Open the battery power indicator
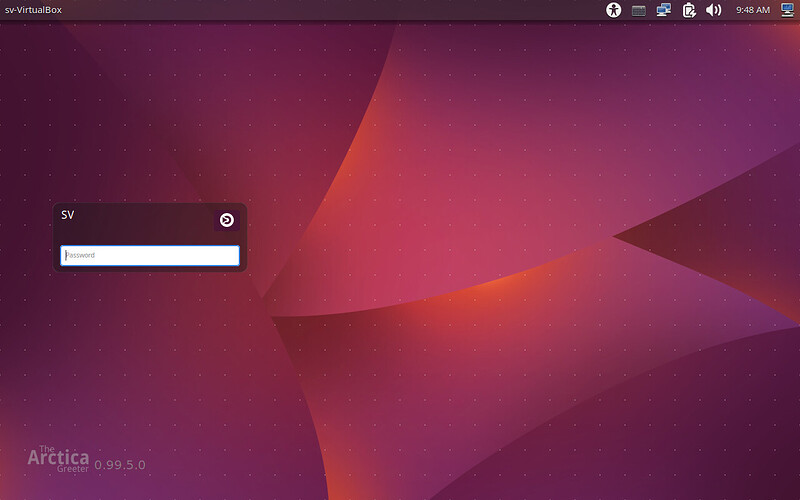The height and width of the screenshot is (500, 800). click(689, 10)
